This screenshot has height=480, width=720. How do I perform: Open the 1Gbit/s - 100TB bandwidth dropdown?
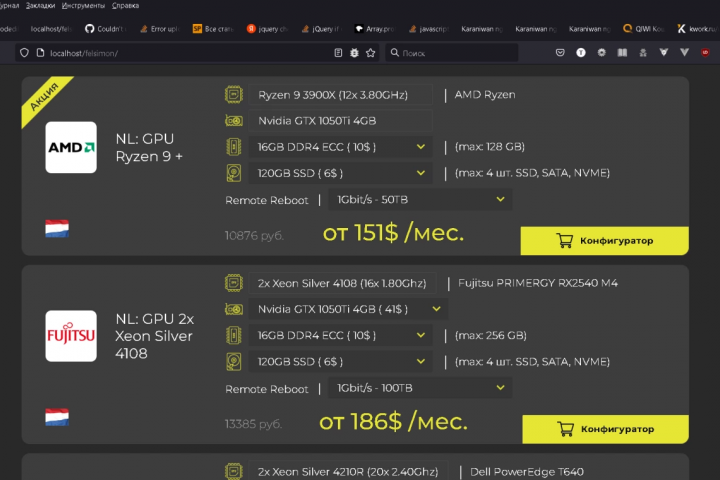point(420,388)
